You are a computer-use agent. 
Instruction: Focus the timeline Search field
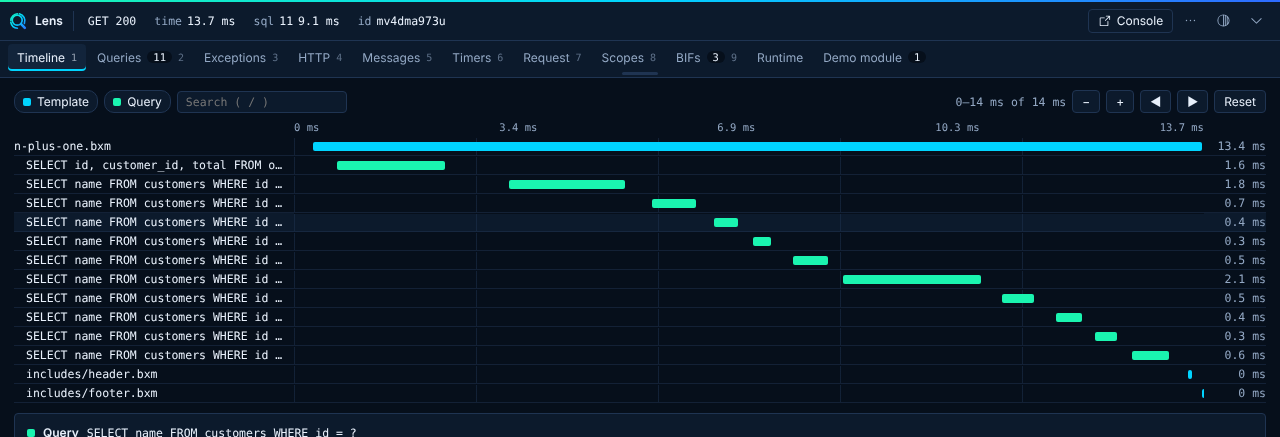(262, 102)
